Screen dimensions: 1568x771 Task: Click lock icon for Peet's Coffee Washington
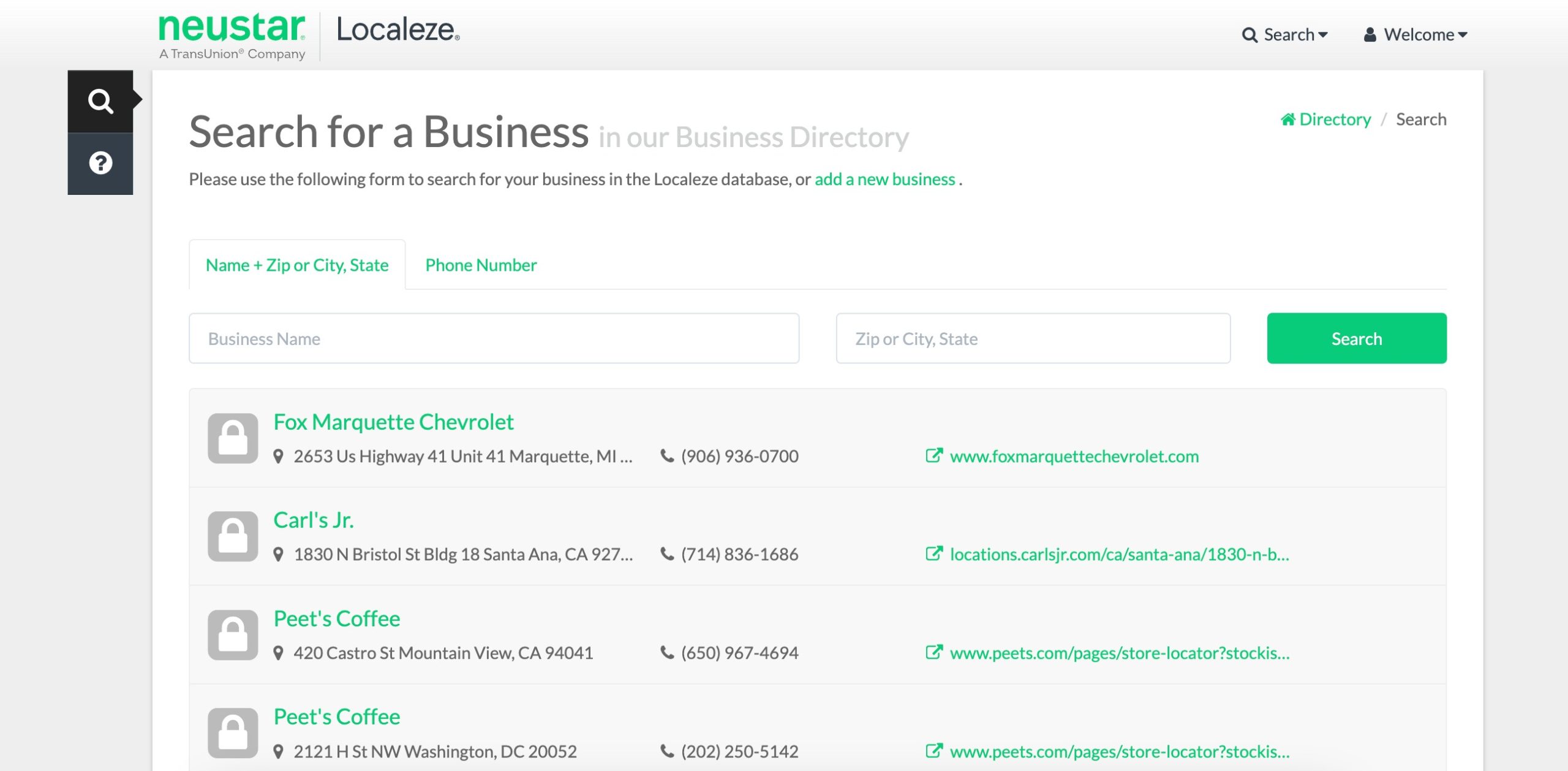[x=233, y=733]
